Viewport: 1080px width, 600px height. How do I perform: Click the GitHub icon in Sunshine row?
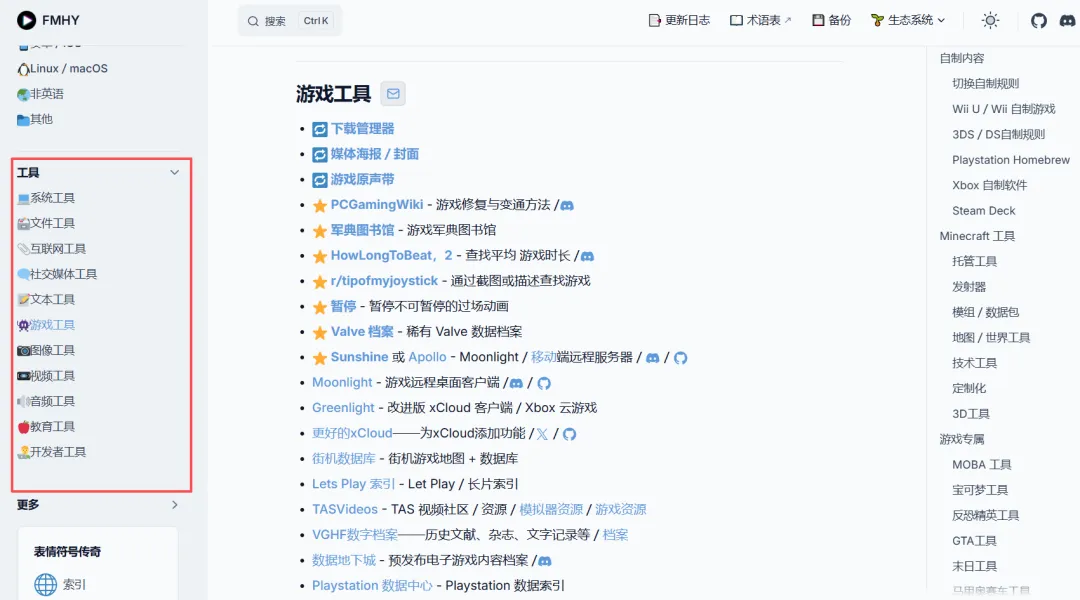coord(681,358)
